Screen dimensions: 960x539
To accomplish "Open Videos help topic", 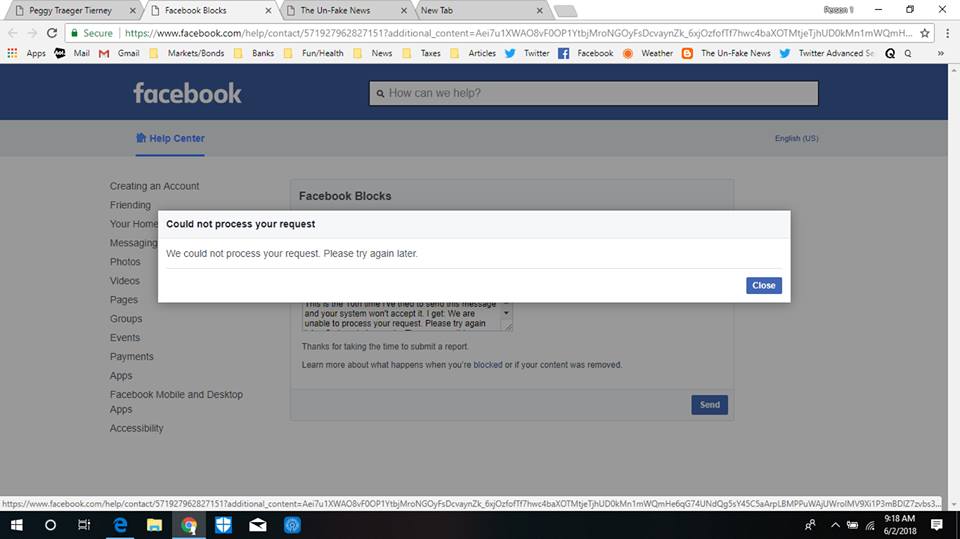I will point(124,281).
